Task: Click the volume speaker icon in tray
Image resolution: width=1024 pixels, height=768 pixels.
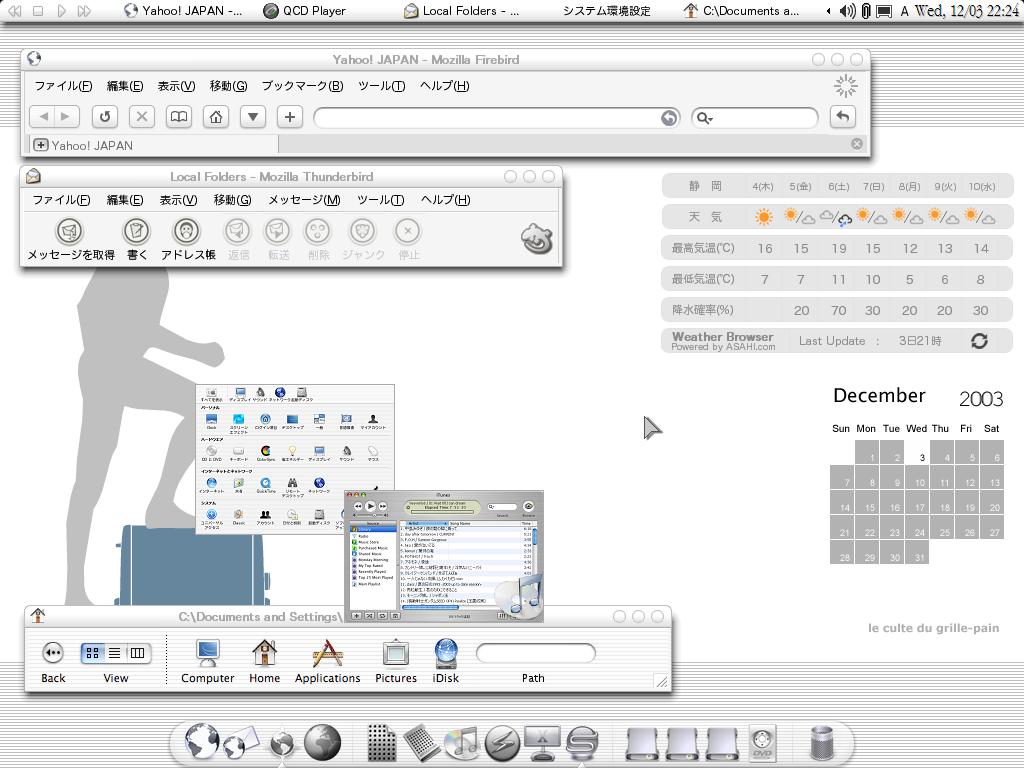Action: [847, 10]
